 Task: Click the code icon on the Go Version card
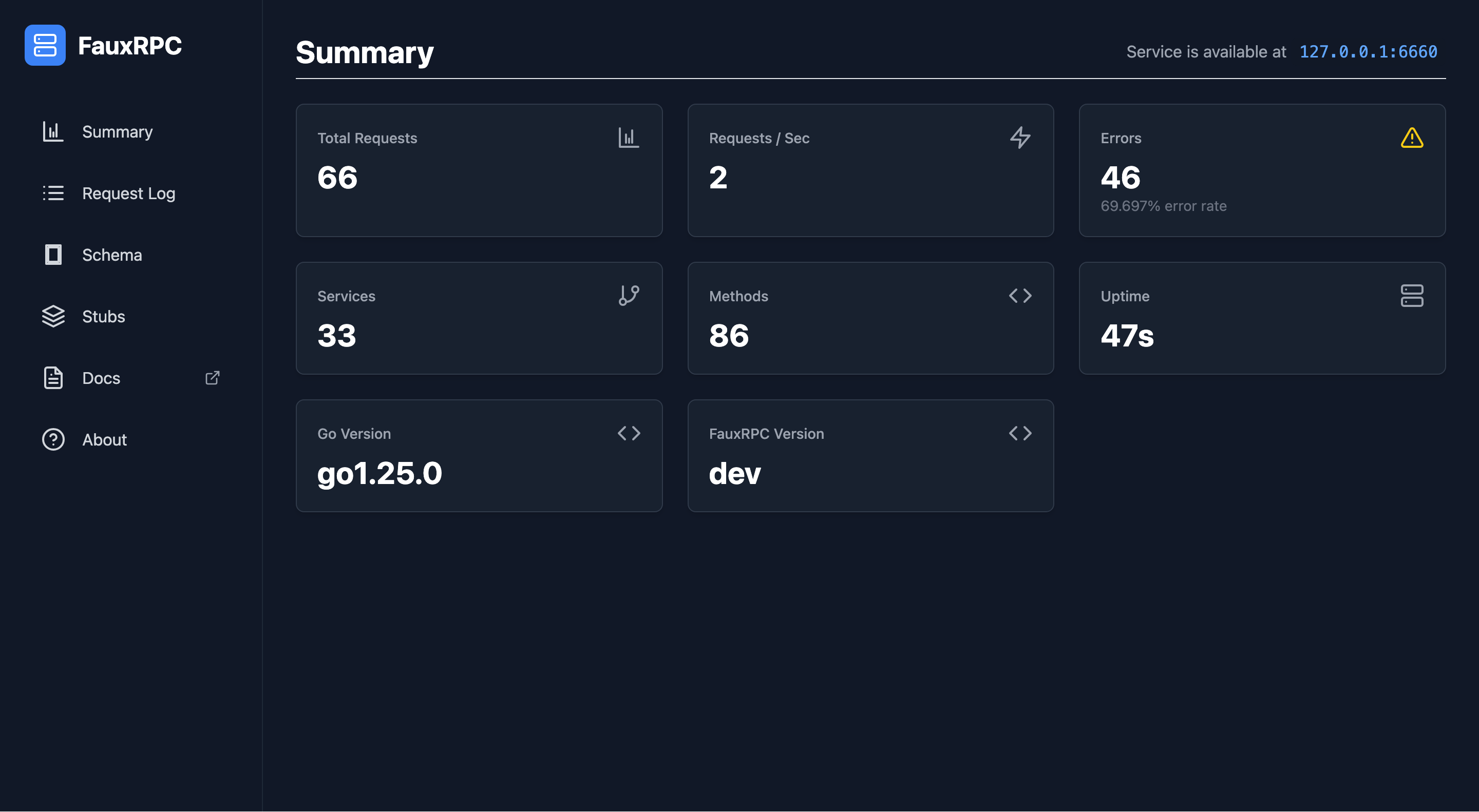629,433
